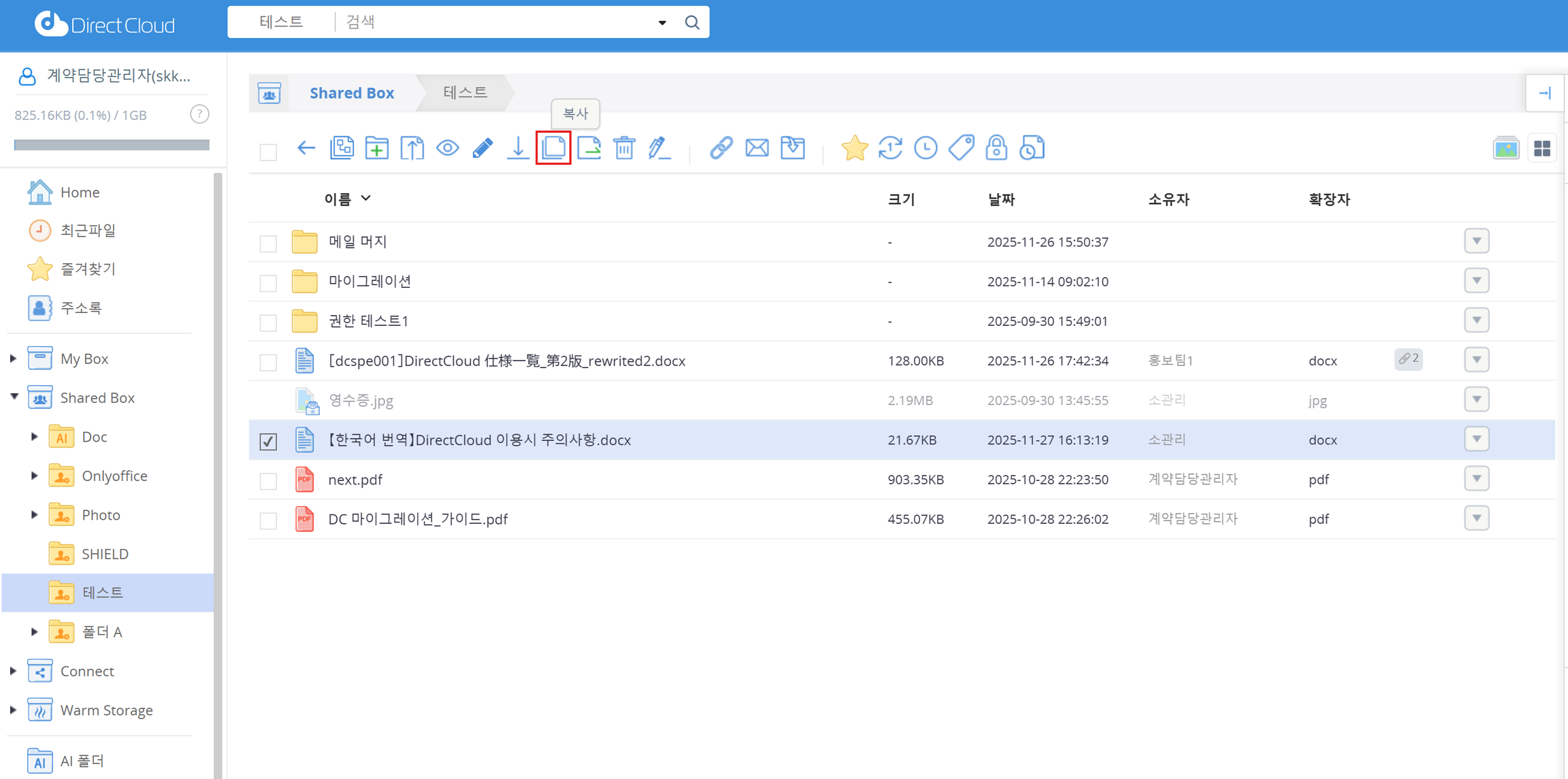This screenshot has height=779, width=1568.
Task: Click the link chain icon in toolbar
Action: [x=721, y=148]
